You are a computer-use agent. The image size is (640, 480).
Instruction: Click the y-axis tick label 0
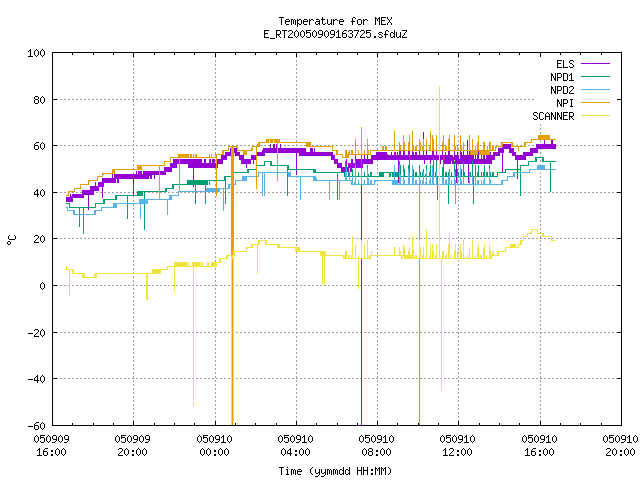click(42, 286)
